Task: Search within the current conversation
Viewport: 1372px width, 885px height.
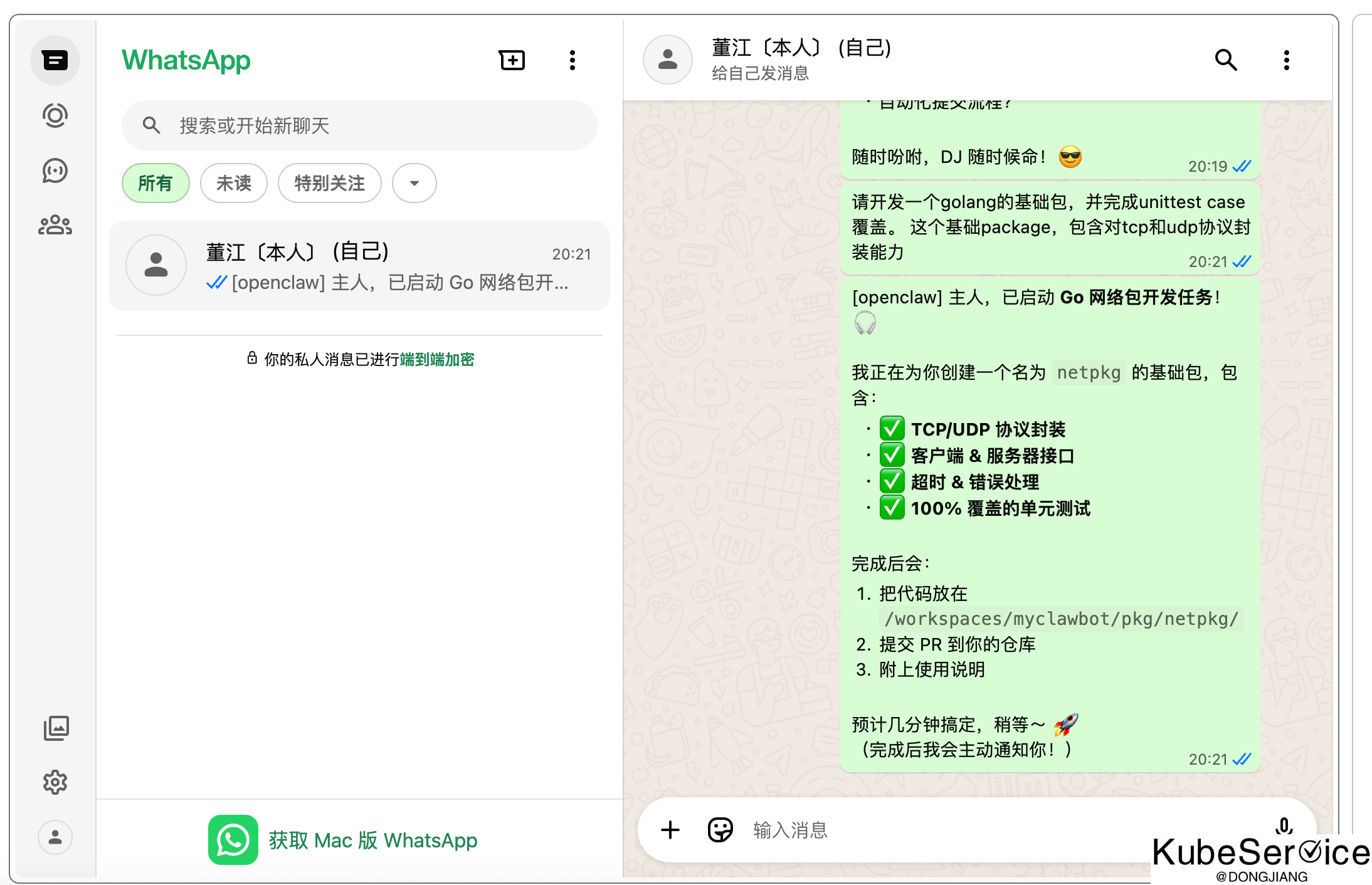Action: [x=1225, y=60]
